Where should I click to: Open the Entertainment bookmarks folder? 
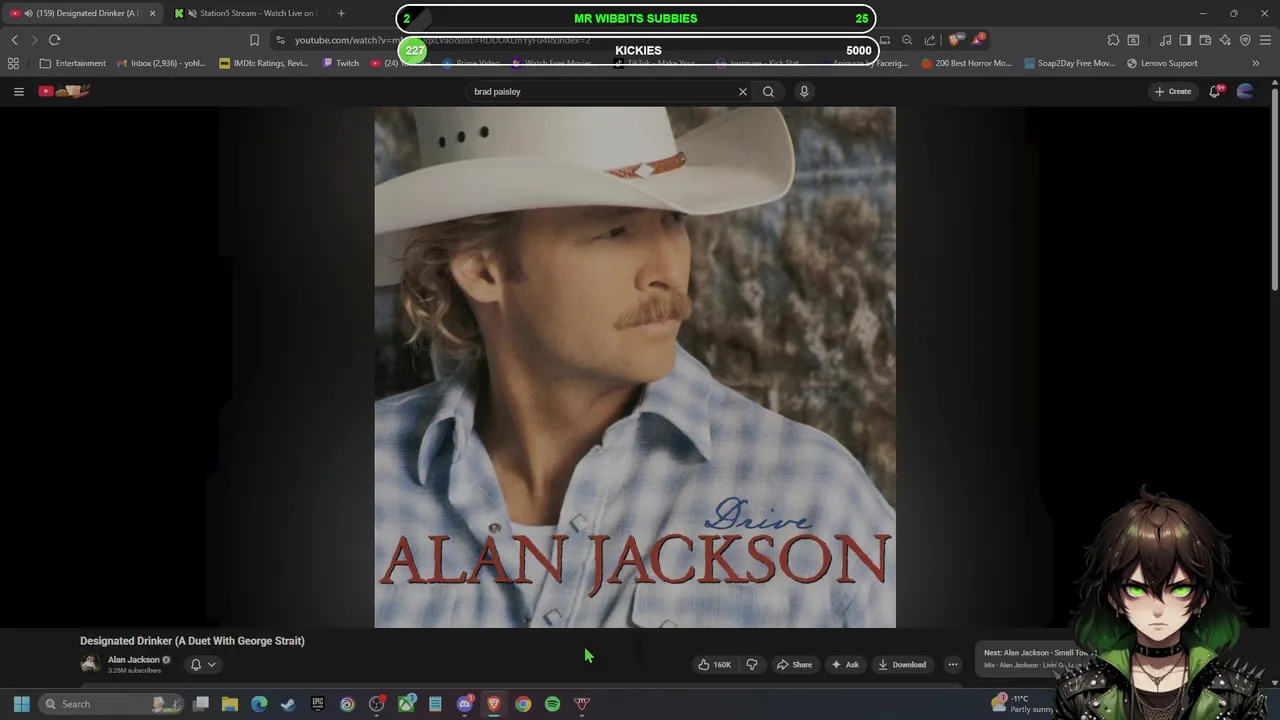pyautogui.click(x=72, y=63)
